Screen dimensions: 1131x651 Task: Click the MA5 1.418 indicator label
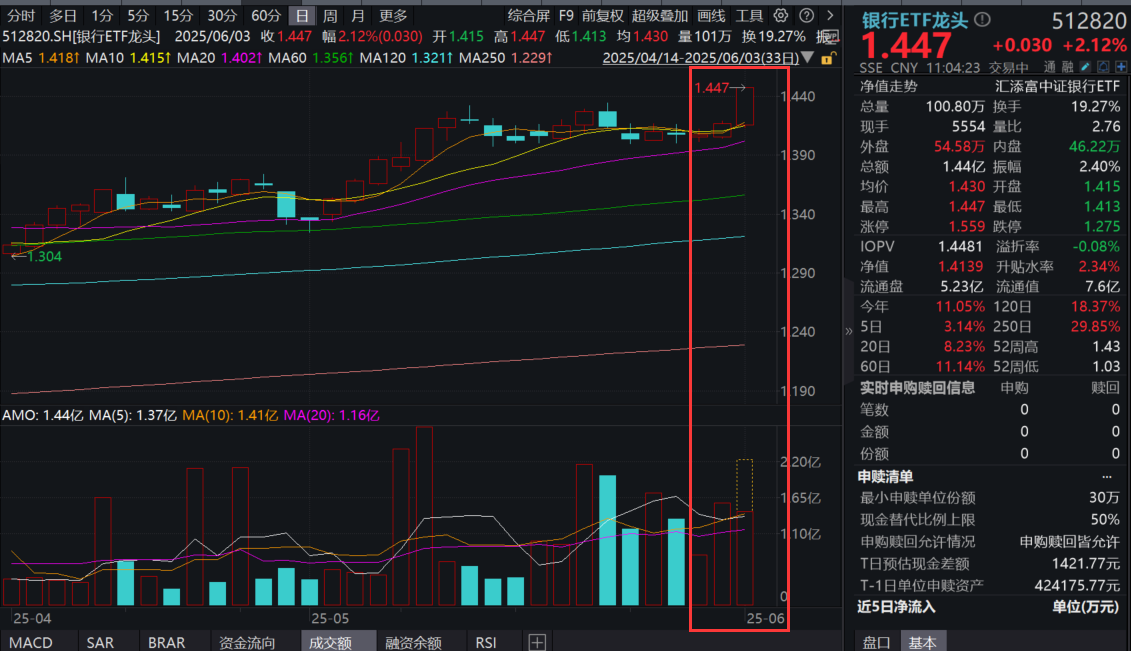click(40, 57)
